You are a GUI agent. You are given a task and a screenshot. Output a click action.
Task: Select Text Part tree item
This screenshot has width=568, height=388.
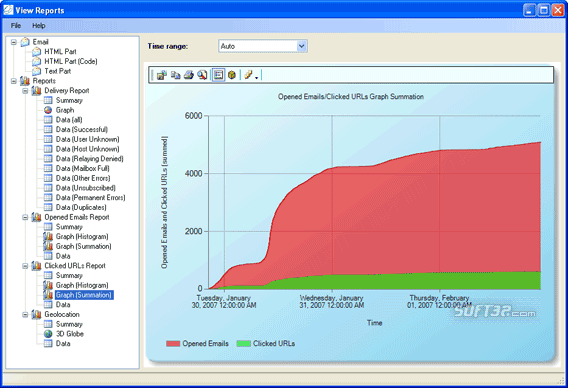click(58, 71)
